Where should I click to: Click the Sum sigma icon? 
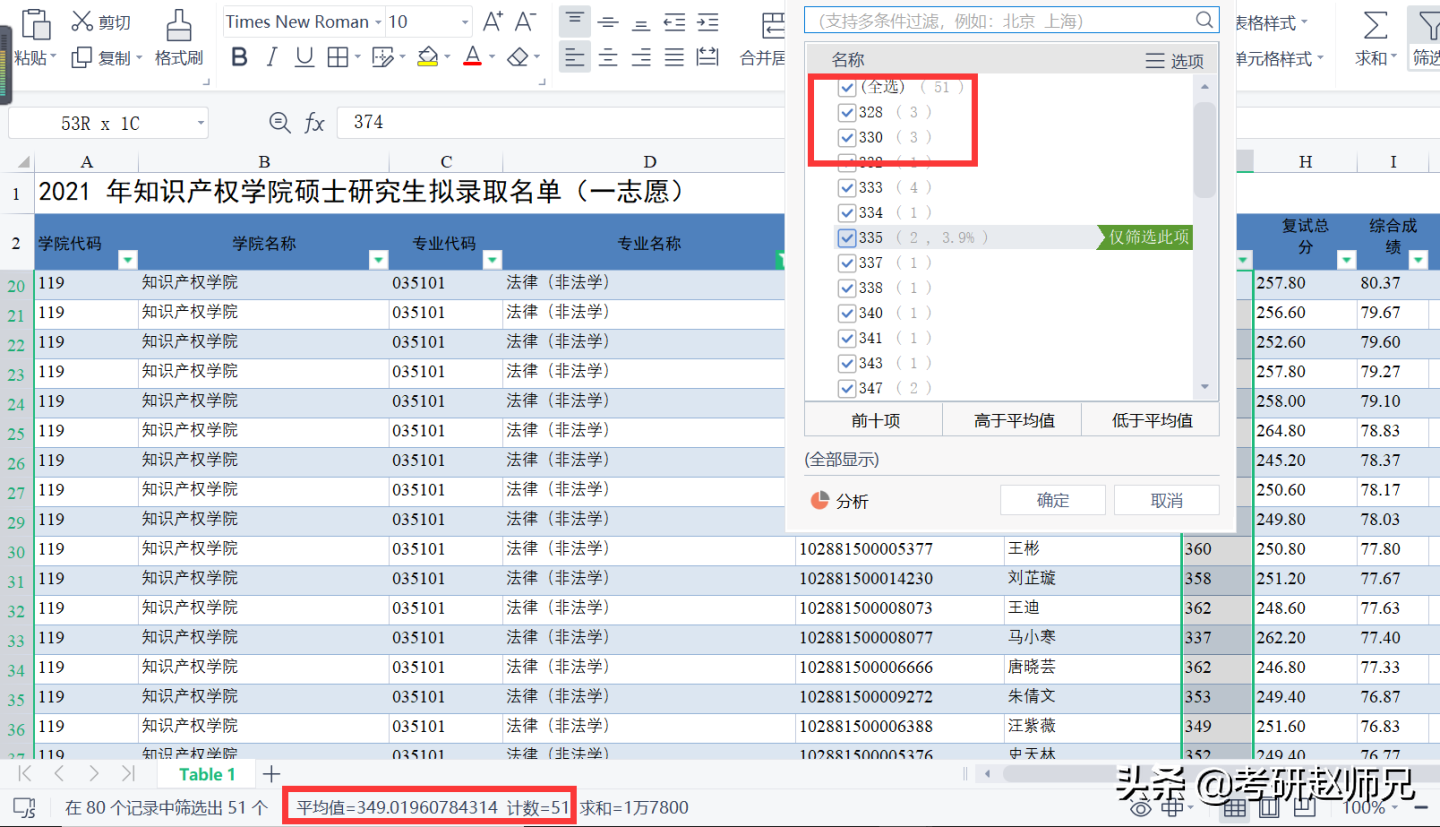(1376, 24)
